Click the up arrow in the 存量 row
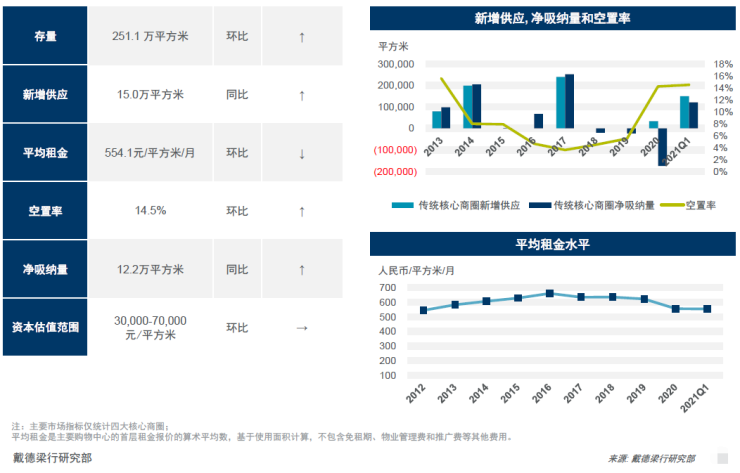The width and height of the screenshot is (740, 473). coord(302,36)
